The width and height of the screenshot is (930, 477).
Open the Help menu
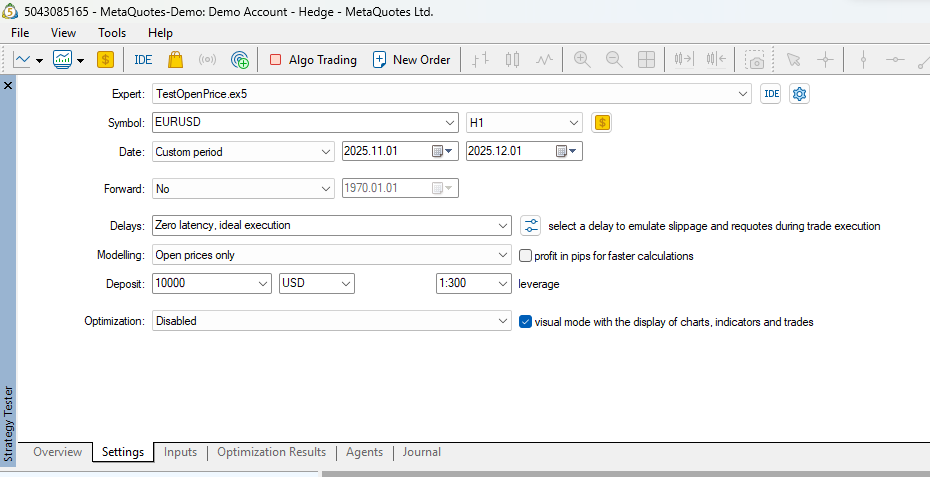[160, 33]
